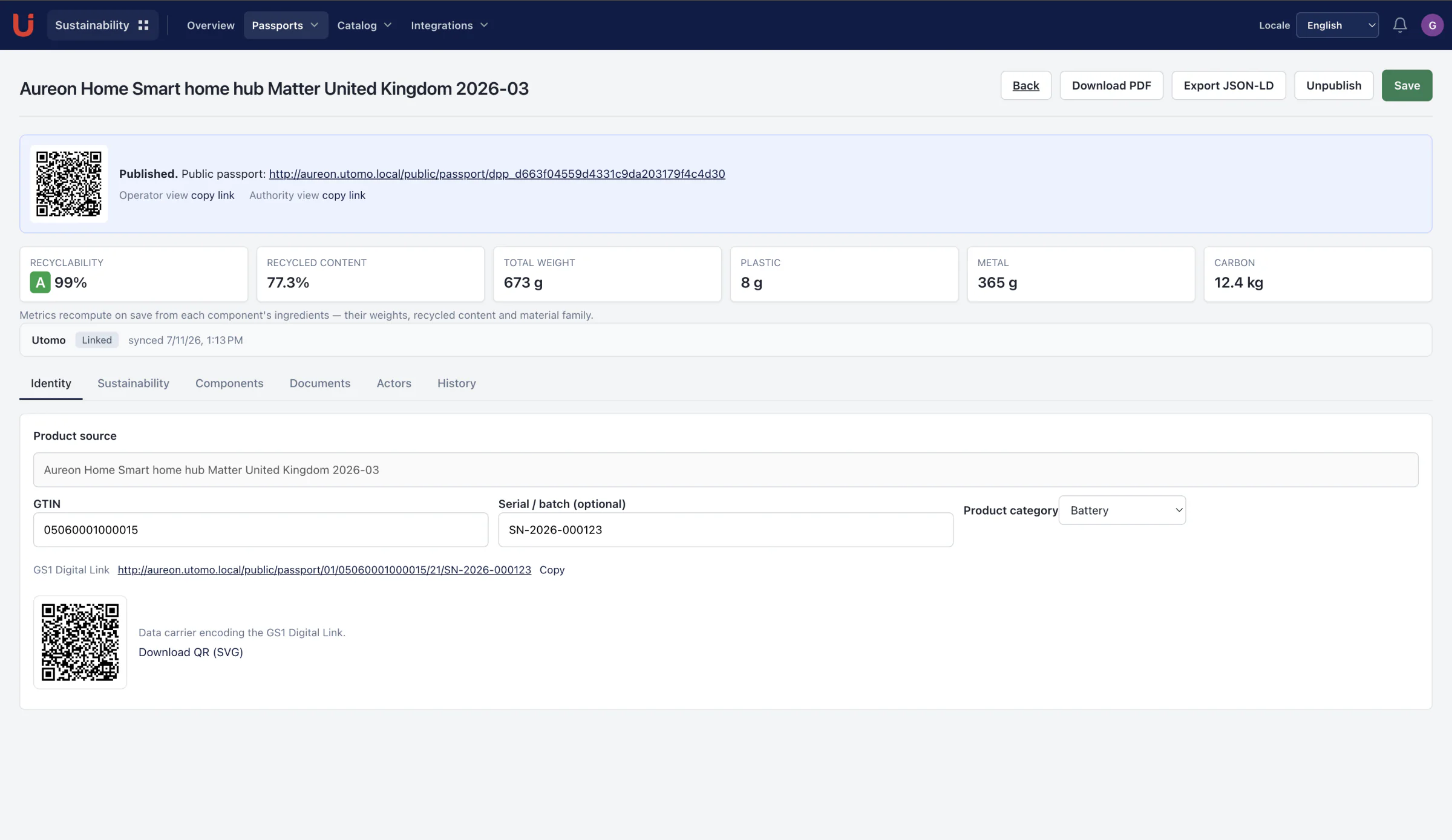Click Download QR (SVG)

tap(191, 652)
